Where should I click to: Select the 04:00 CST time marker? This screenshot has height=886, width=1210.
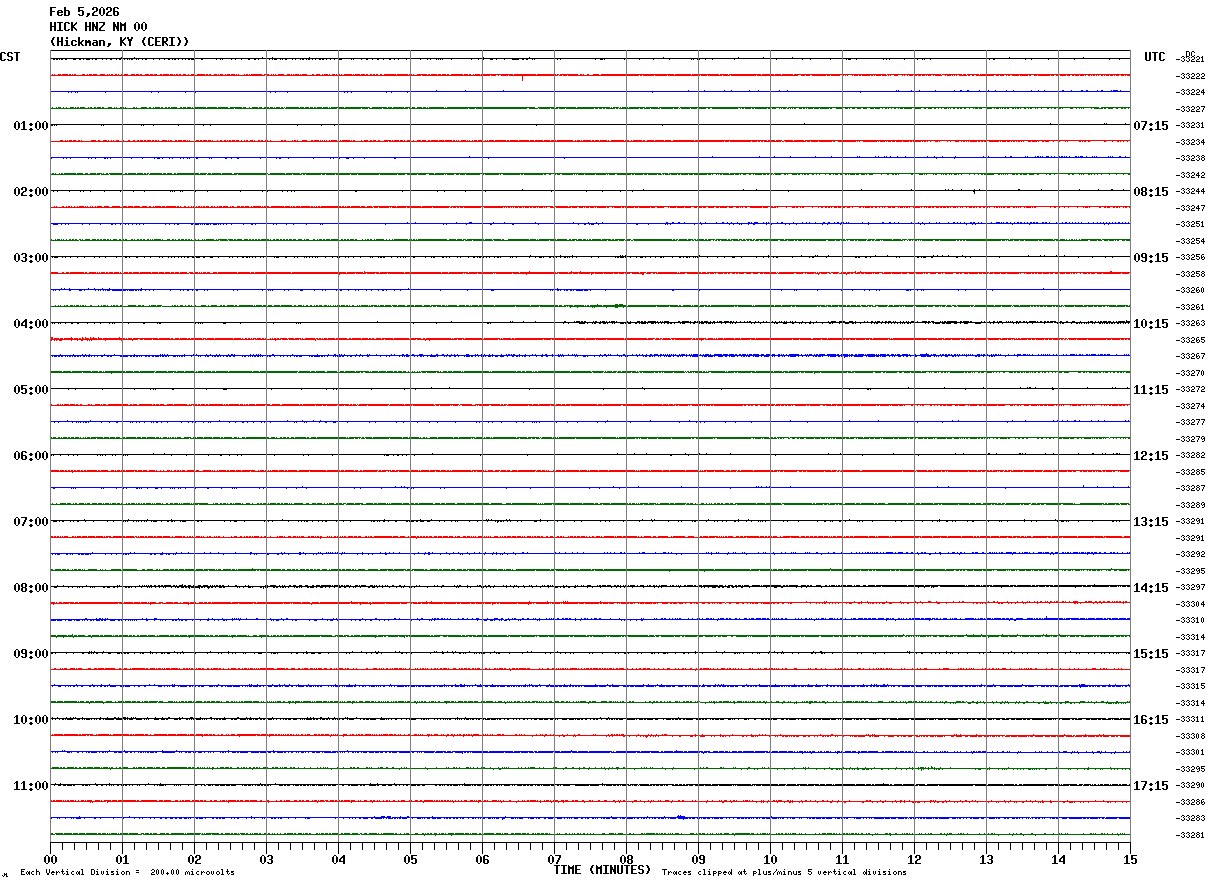(x=30, y=324)
